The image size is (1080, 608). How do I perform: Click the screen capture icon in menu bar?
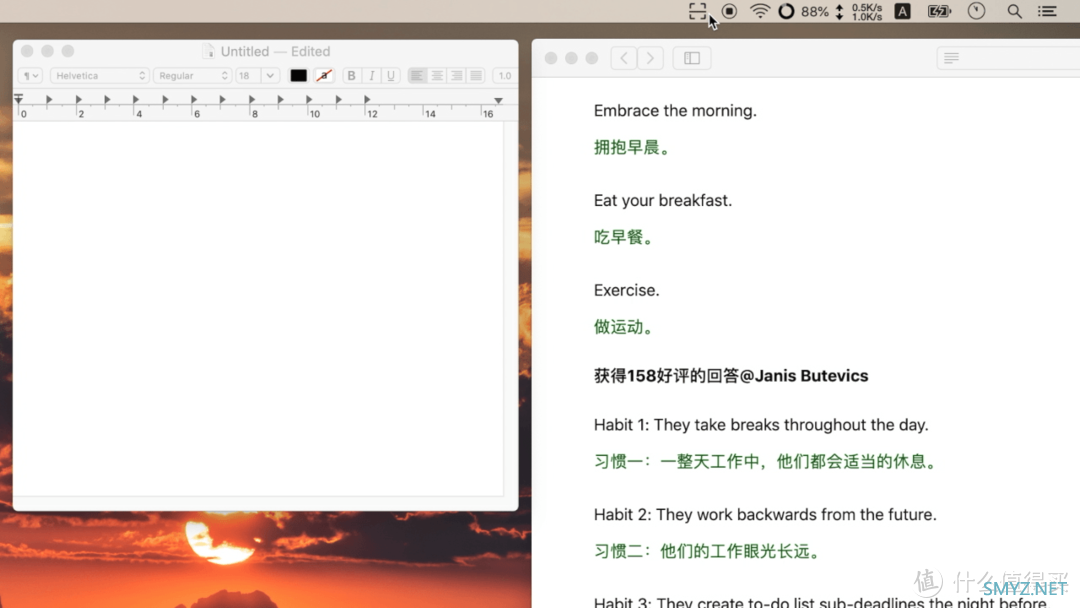697,11
